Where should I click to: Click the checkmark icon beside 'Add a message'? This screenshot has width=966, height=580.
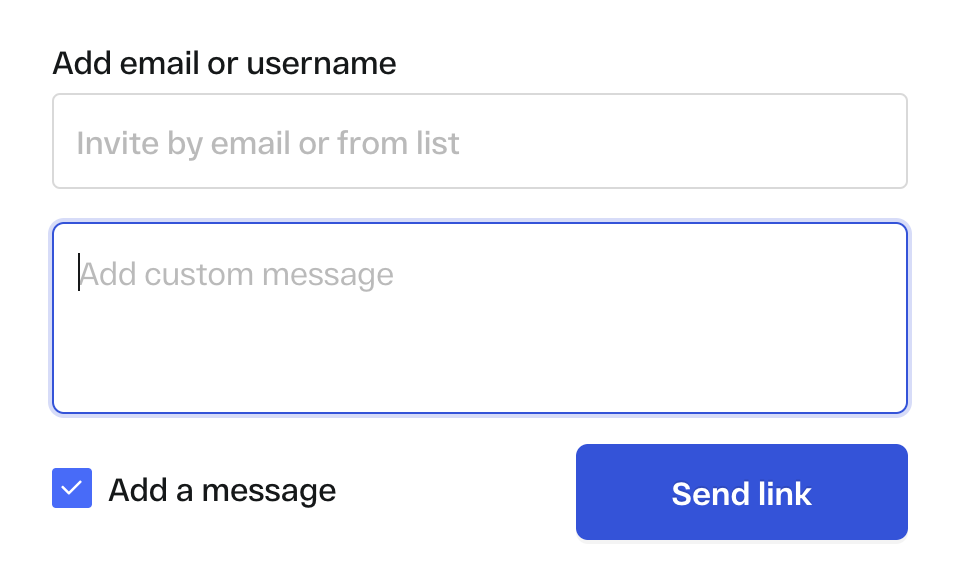pyautogui.click(x=72, y=489)
